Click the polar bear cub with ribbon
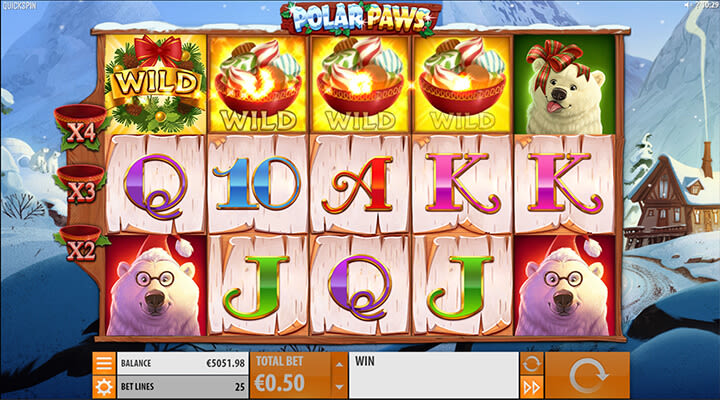Viewport: 720px width, 400px height. (x=564, y=85)
